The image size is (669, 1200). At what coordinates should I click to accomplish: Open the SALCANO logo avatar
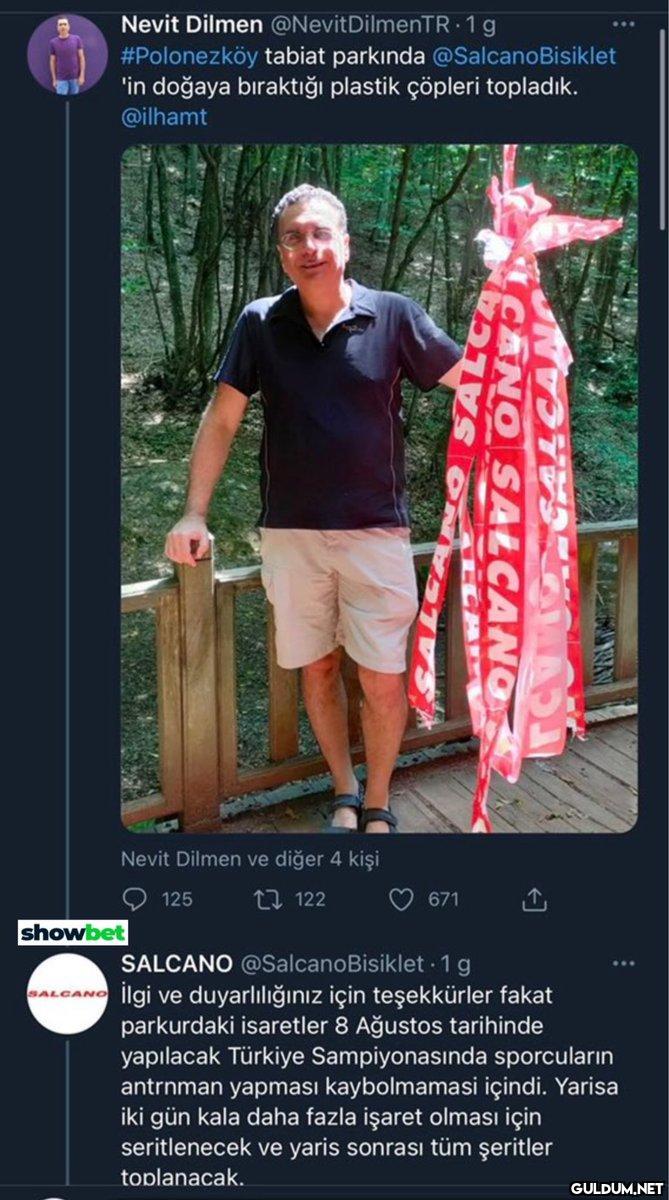(67, 993)
